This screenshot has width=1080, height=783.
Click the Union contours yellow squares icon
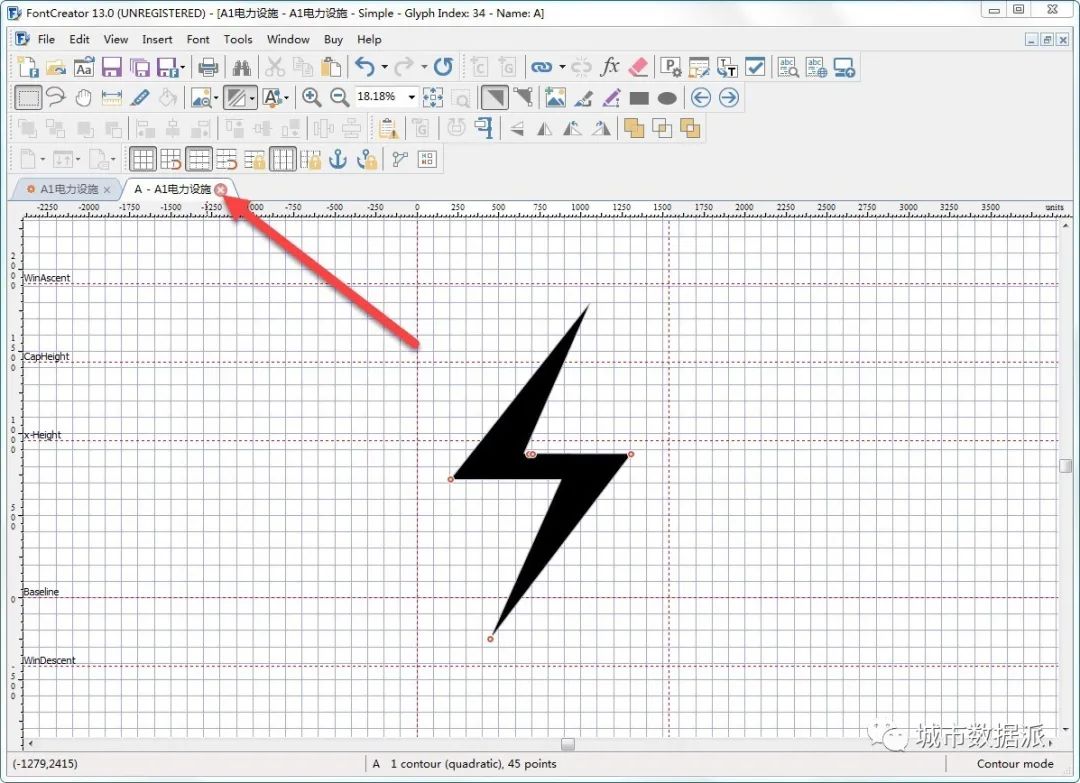[x=634, y=128]
